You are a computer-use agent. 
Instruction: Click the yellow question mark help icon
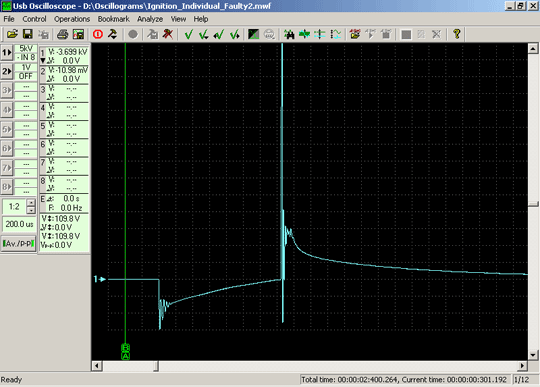[x=457, y=34]
